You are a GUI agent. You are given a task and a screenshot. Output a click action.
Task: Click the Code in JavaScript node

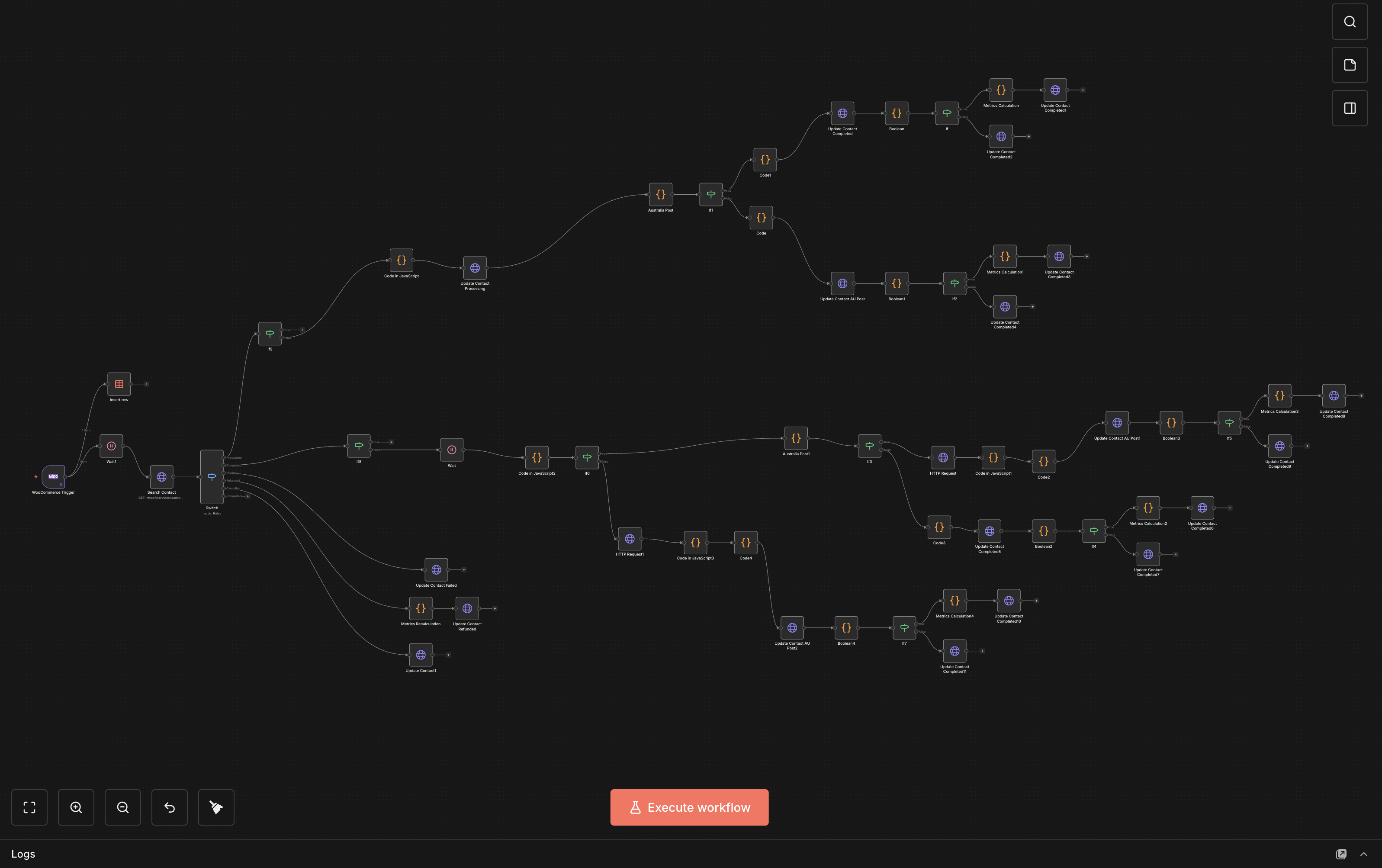pyautogui.click(x=401, y=260)
